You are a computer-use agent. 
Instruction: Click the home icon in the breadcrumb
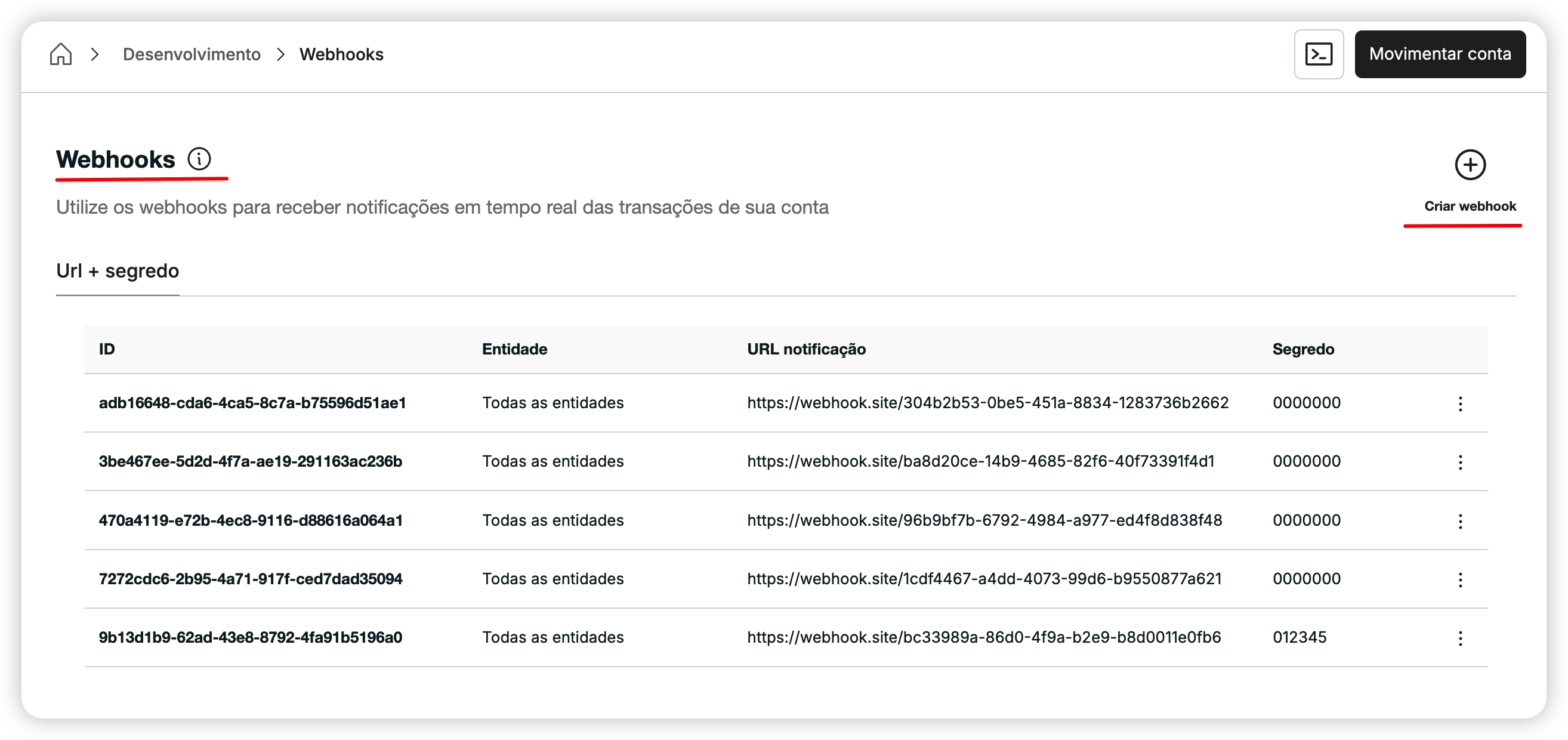[61, 54]
